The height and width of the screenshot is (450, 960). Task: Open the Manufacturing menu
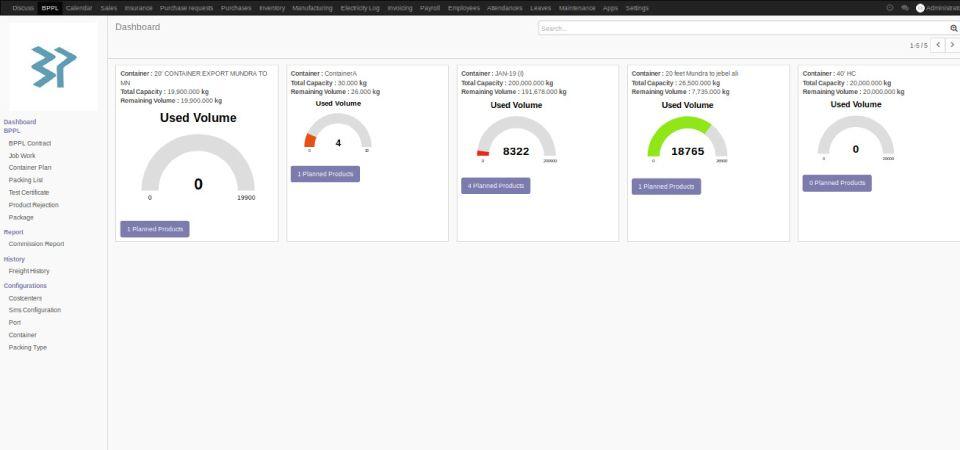[x=312, y=8]
